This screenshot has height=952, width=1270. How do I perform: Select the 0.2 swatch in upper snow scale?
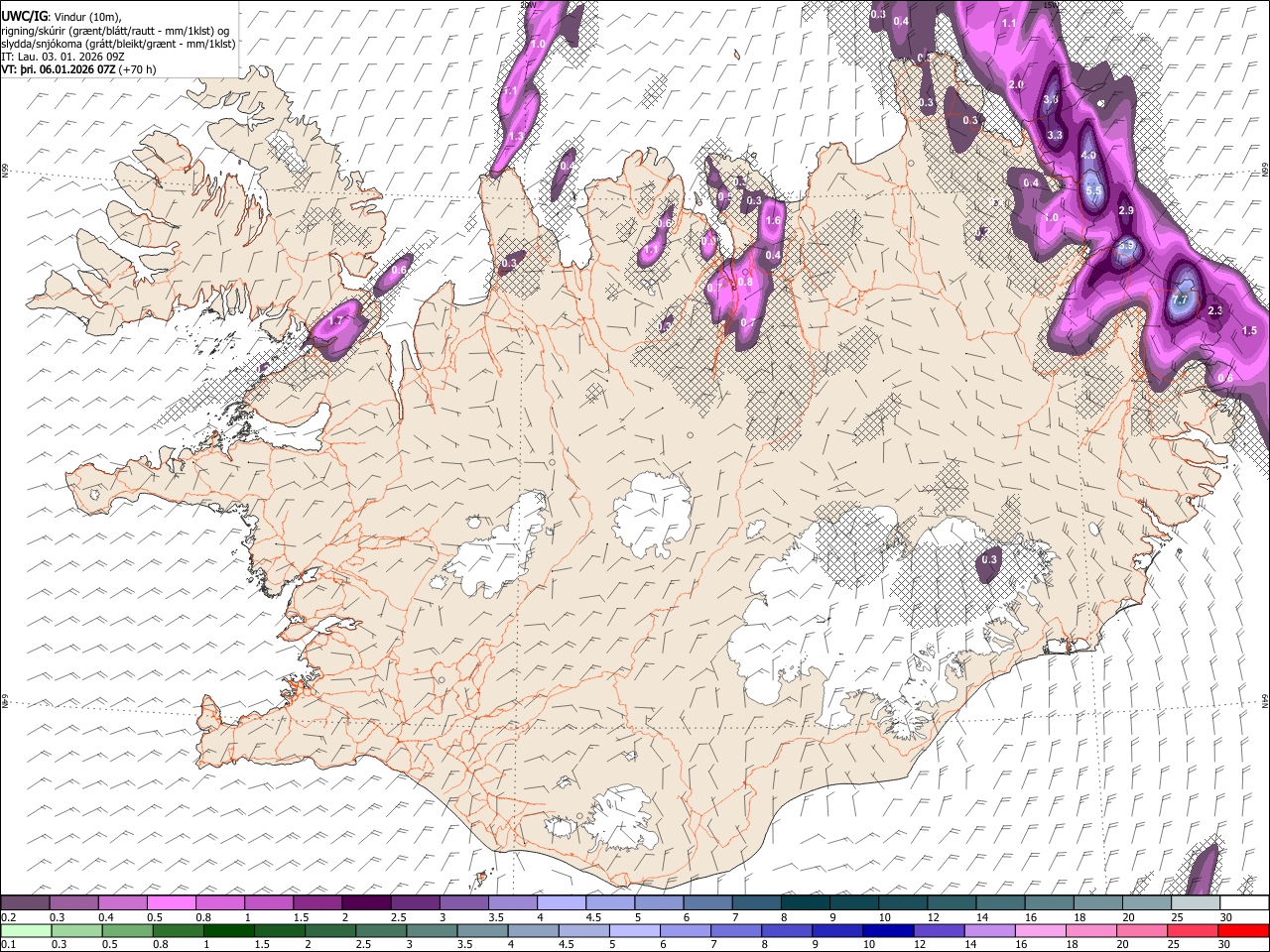25,902
